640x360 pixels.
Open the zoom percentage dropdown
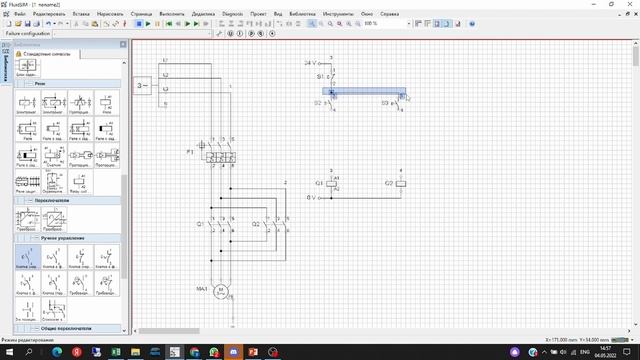[409, 24]
